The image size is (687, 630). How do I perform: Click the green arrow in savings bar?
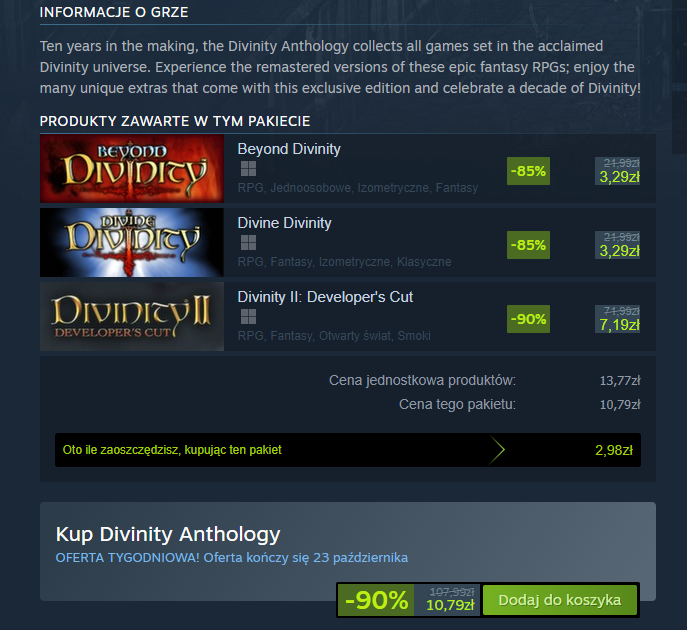tap(497, 450)
